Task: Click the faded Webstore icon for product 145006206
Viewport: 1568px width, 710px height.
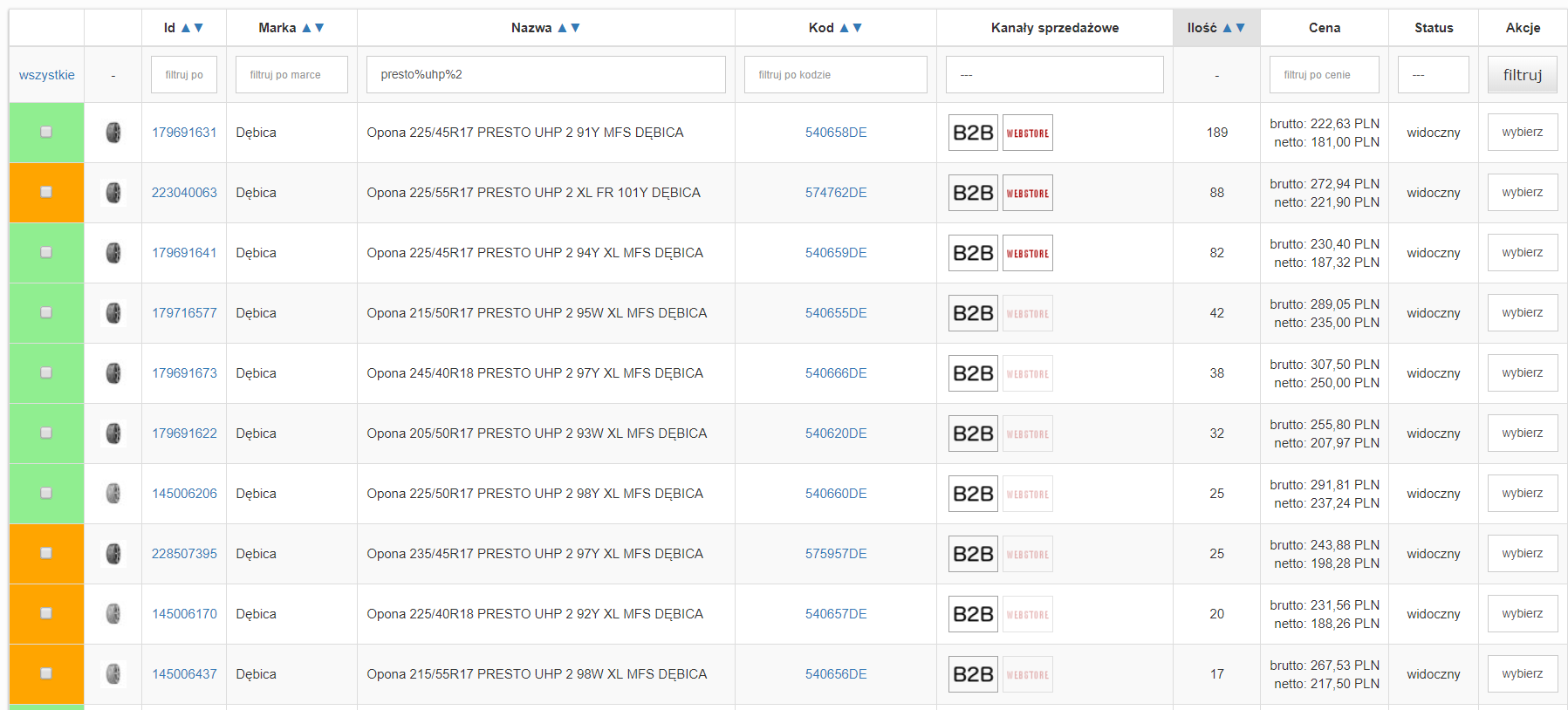Action: tap(1027, 494)
